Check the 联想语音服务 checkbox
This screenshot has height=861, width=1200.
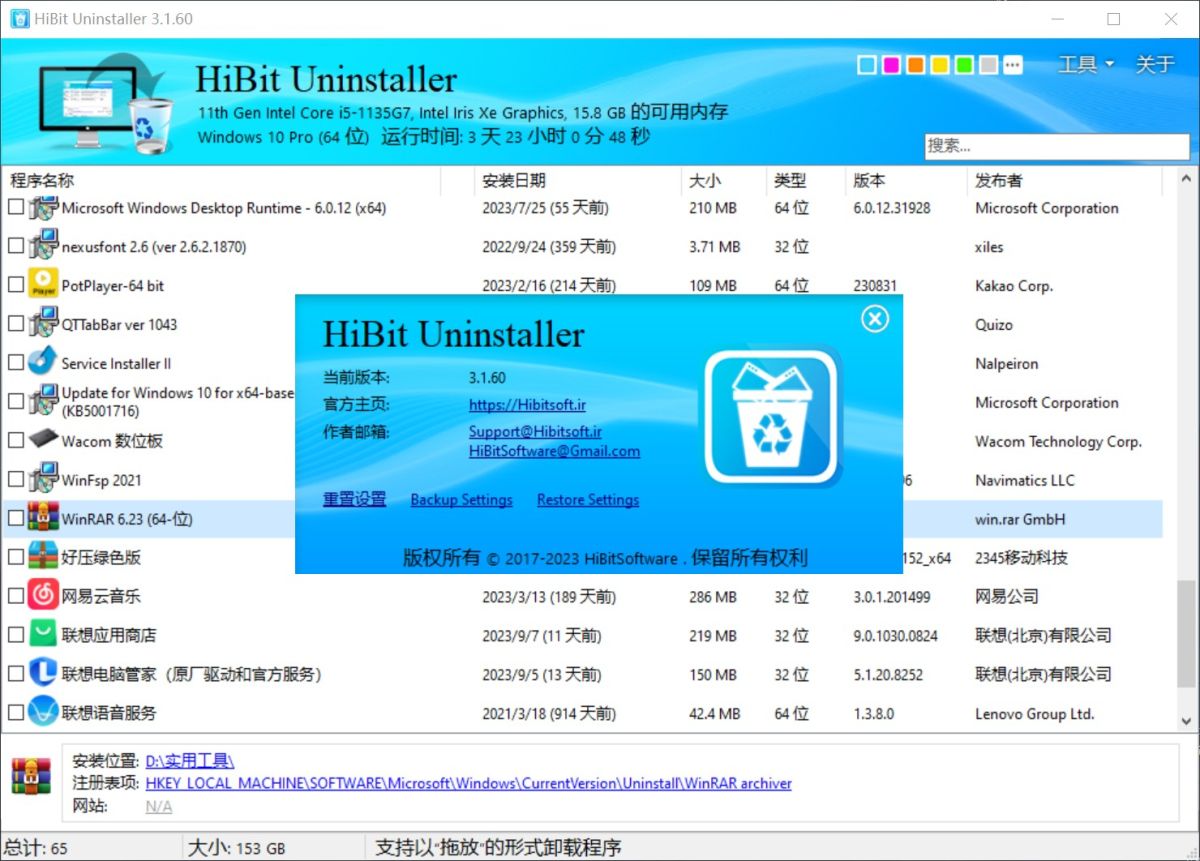16,713
